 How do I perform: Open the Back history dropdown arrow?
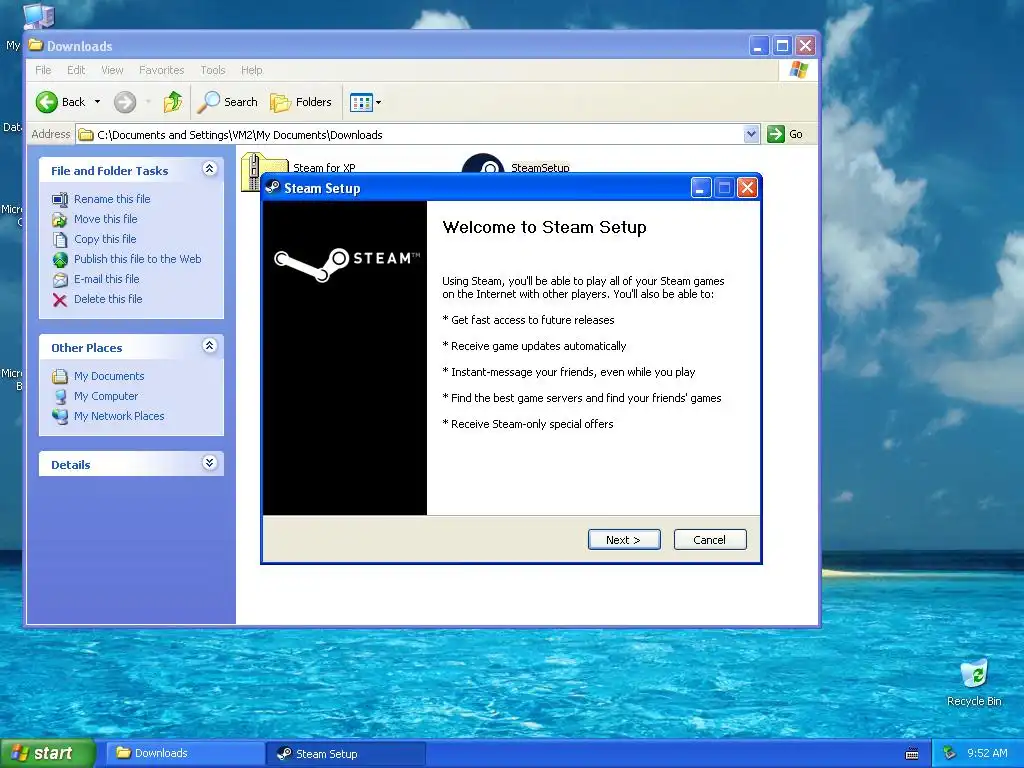click(97, 102)
